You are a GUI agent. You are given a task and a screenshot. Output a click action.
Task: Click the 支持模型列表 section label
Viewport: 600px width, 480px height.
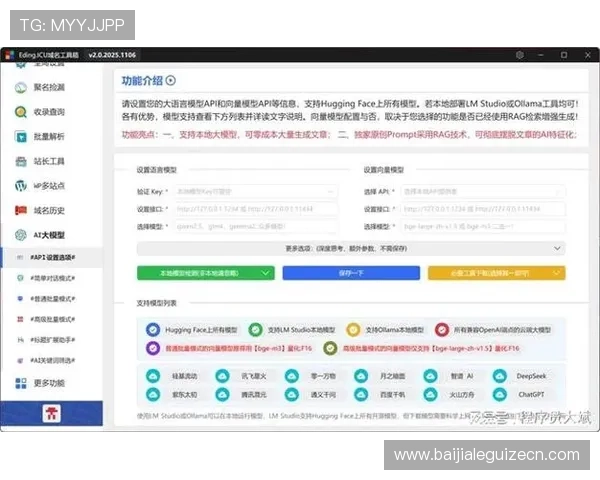[x=157, y=303]
